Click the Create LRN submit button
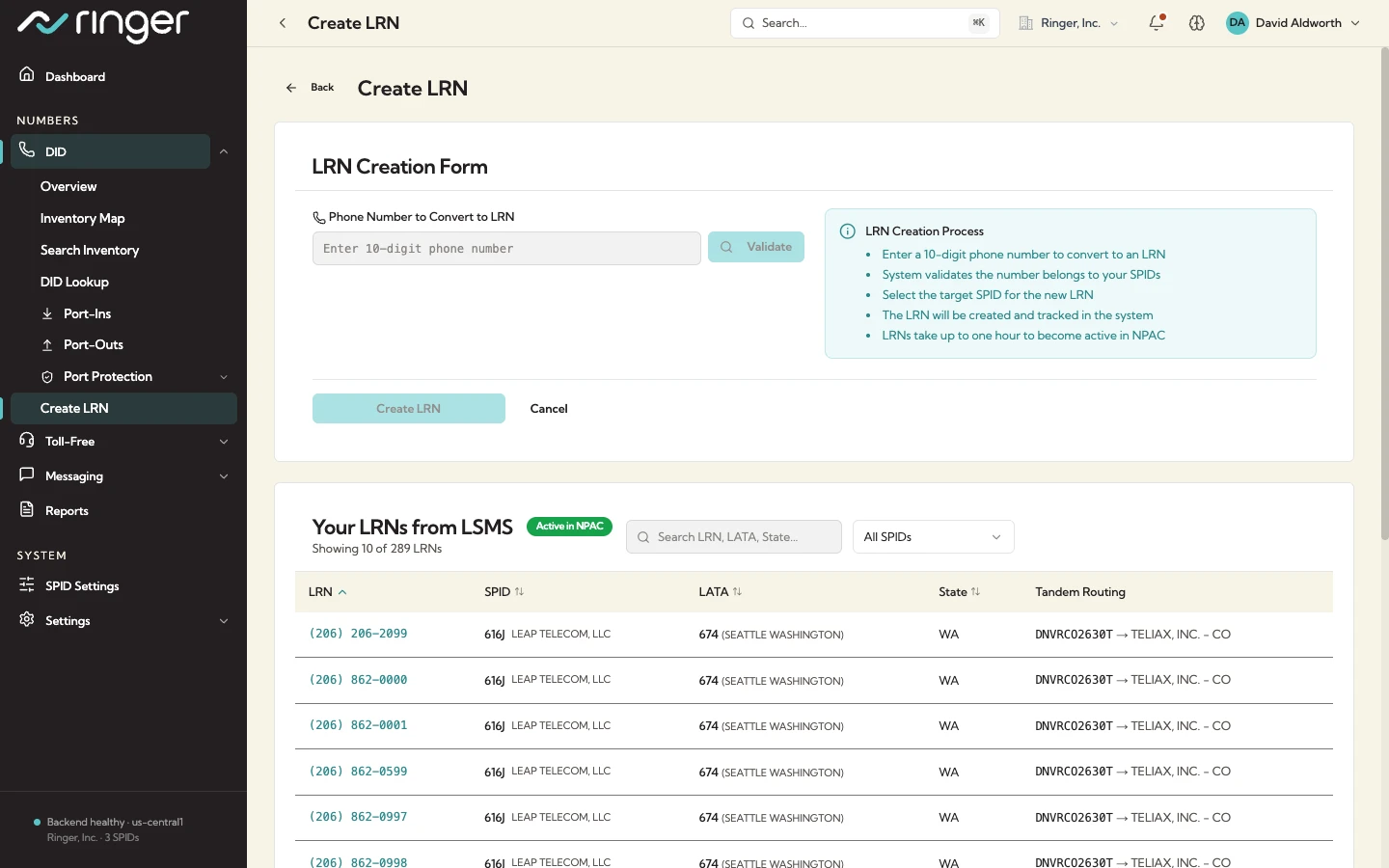This screenshot has height=868, width=1389. click(x=409, y=409)
